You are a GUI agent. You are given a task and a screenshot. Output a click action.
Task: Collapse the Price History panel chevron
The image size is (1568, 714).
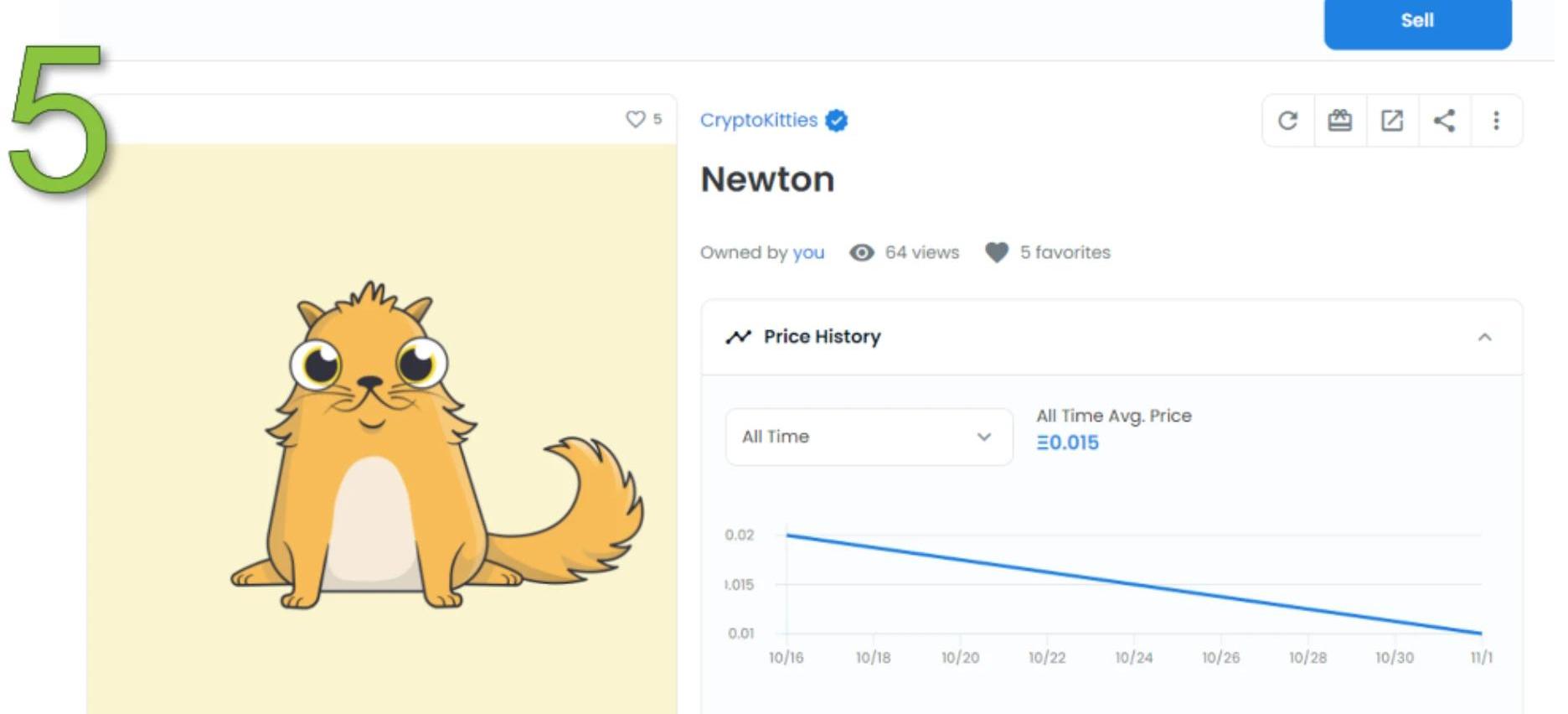pos(1484,337)
